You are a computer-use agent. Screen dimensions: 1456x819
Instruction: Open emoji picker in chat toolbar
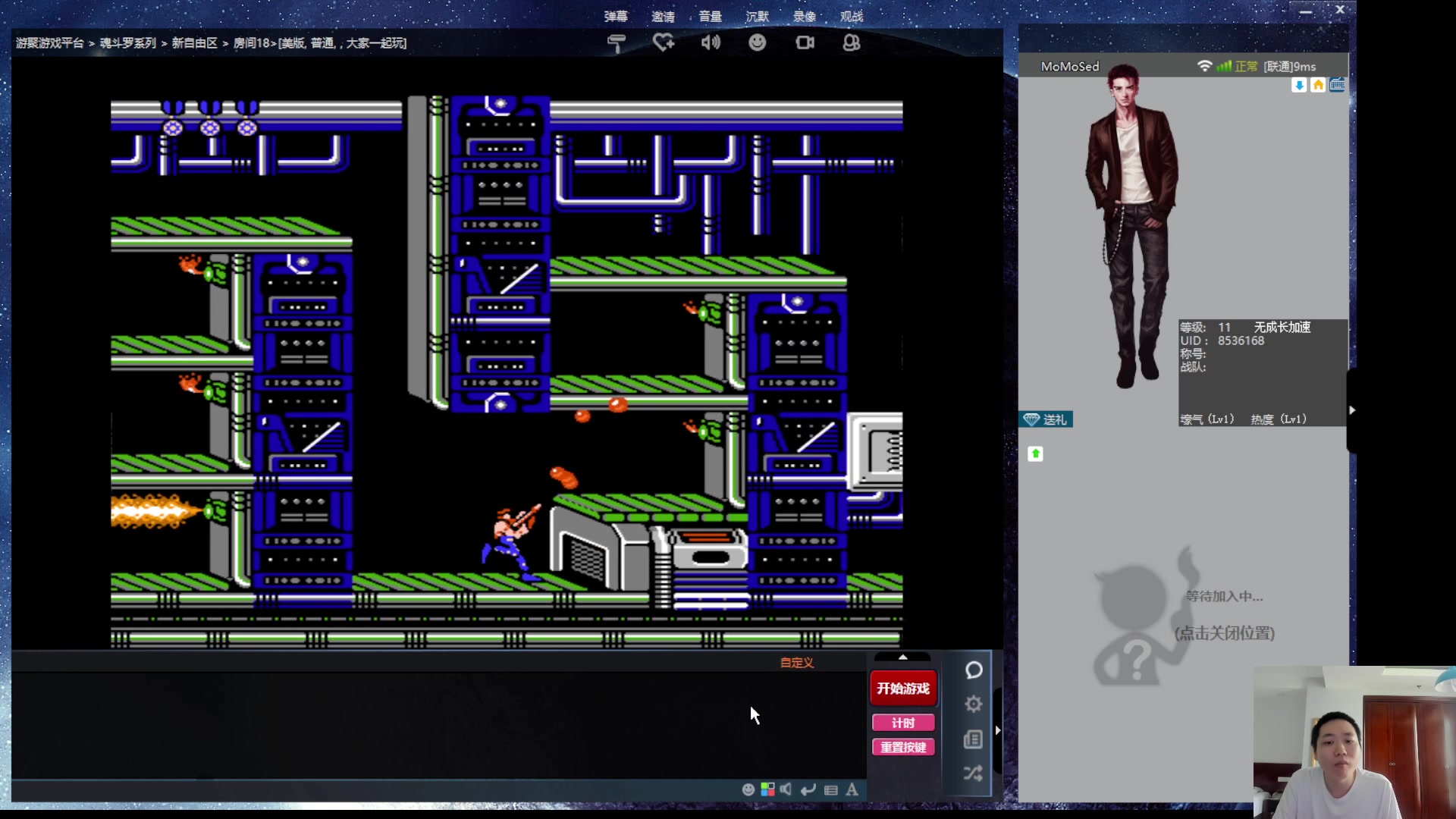pos(748,789)
